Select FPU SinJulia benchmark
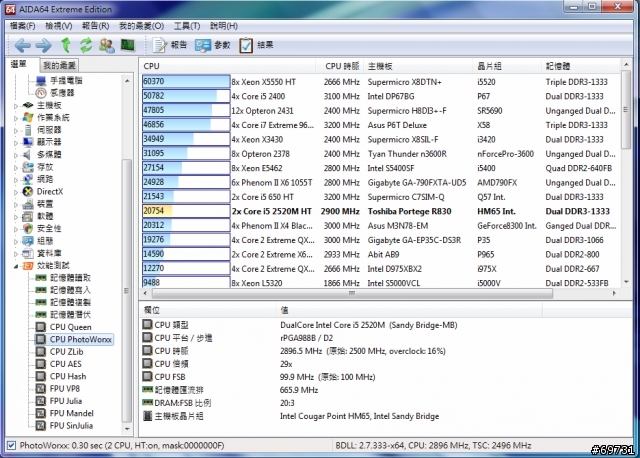 click(71, 425)
